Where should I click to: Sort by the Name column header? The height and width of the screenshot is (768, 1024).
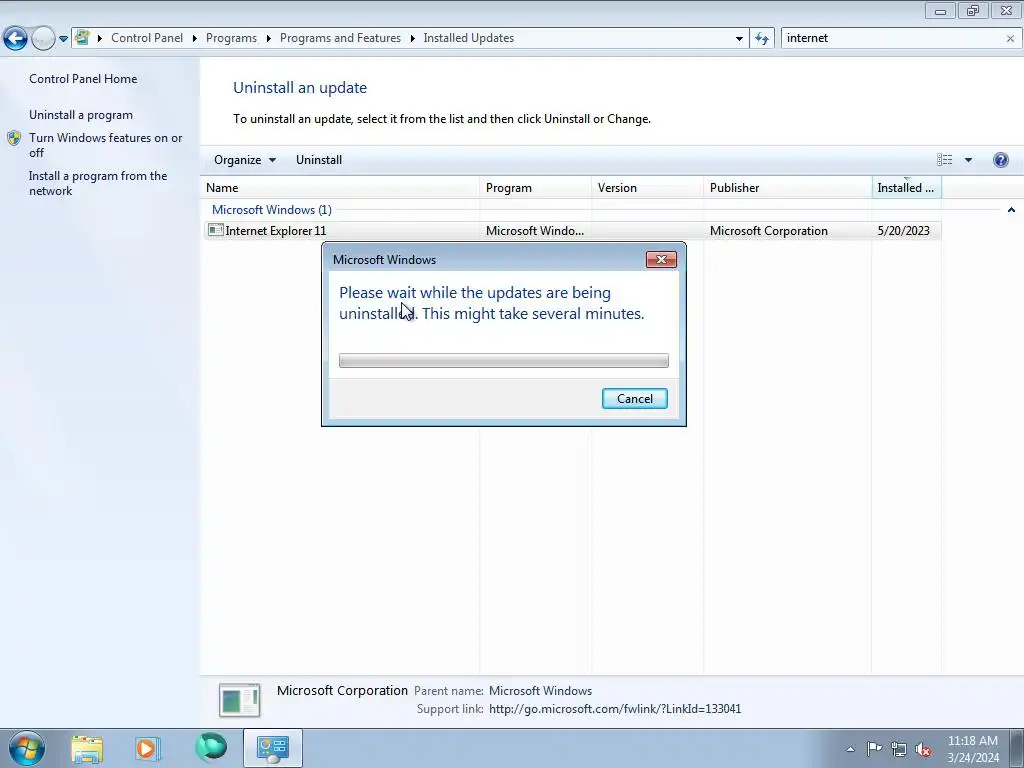coord(340,188)
